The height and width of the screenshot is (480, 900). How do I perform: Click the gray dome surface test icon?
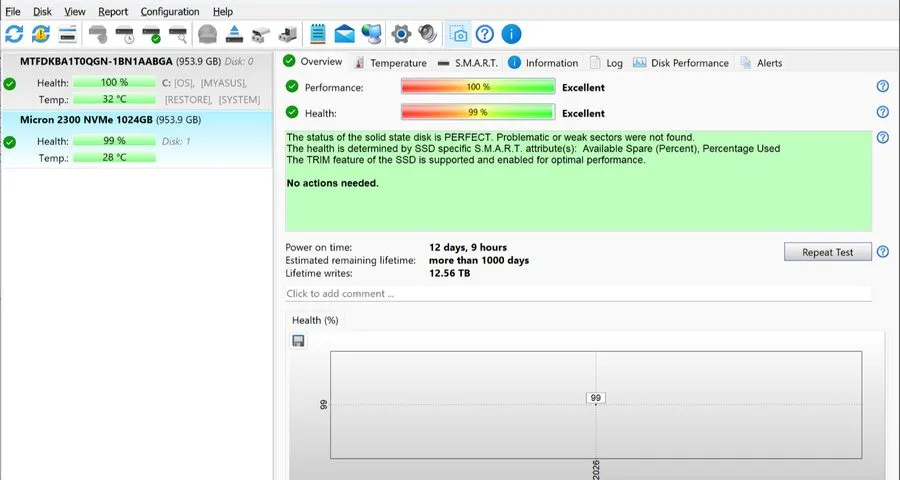(x=207, y=34)
